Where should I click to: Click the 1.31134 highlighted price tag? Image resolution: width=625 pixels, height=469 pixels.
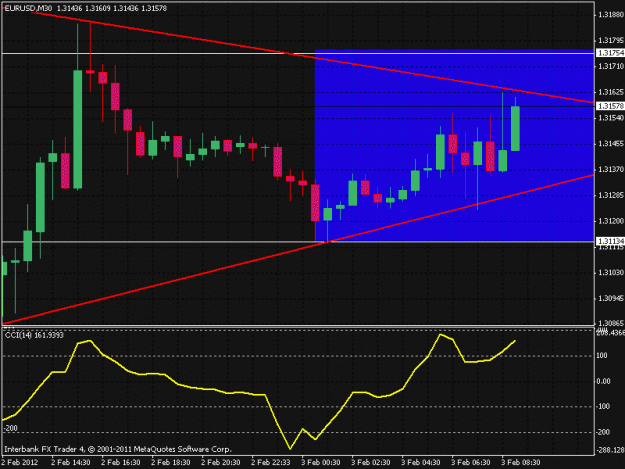(611, 241)
